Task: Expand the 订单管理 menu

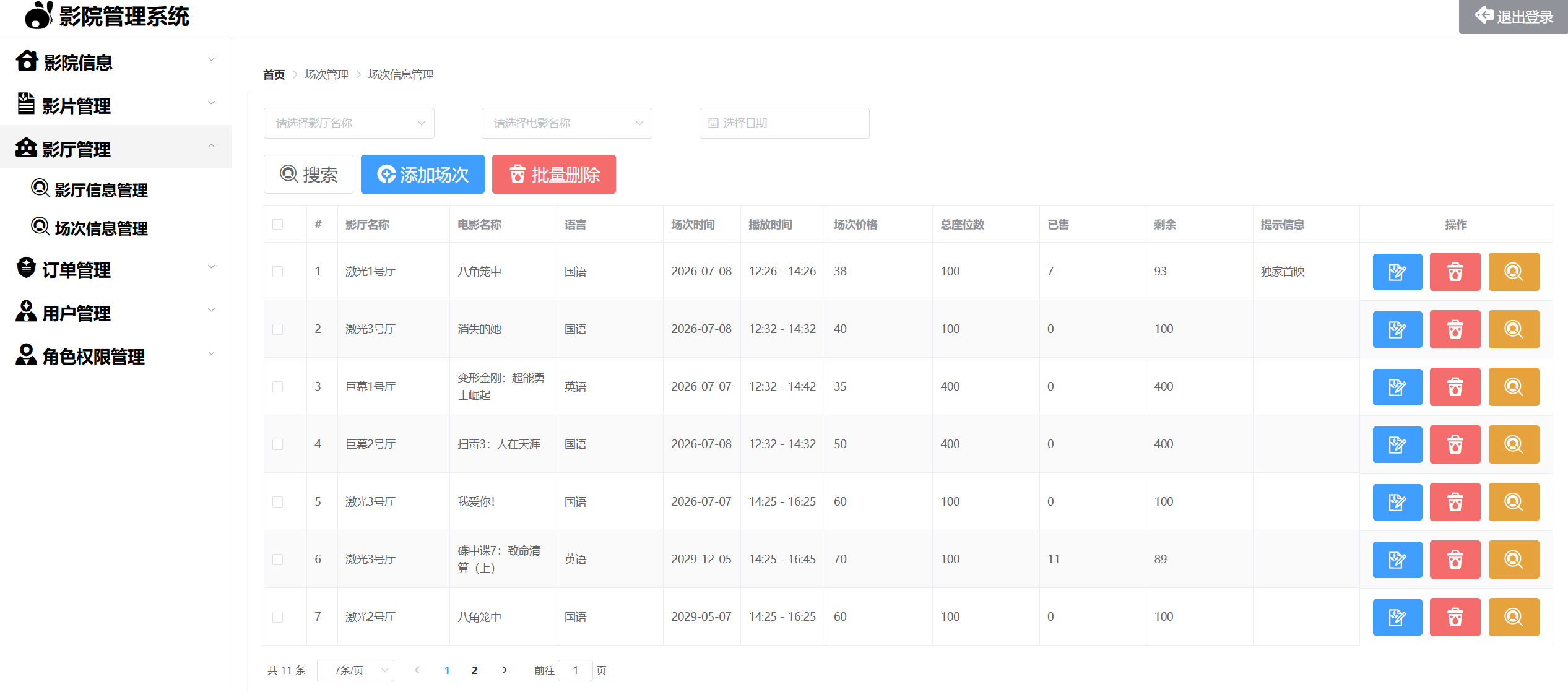Action: (116, 268)
